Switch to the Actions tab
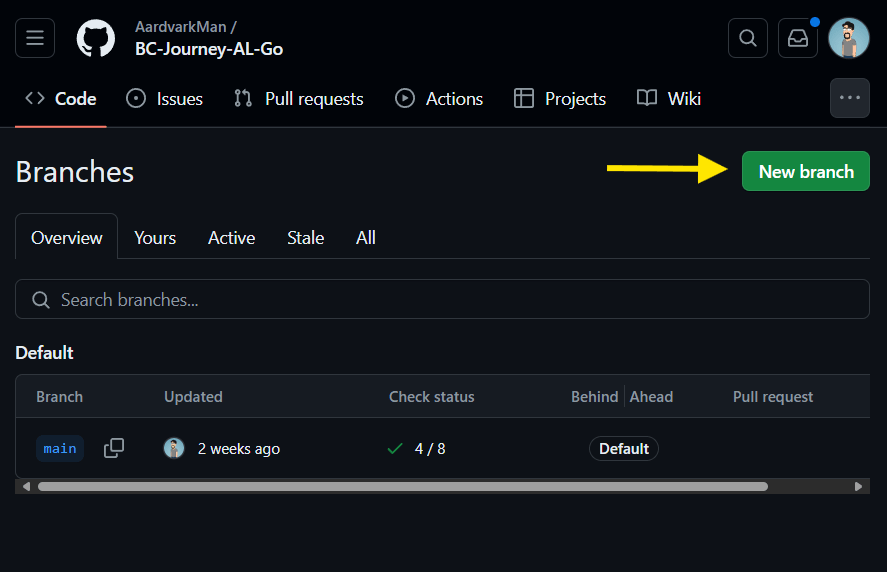The height and width of the screenshot is (572, 887). click(439, 99)
